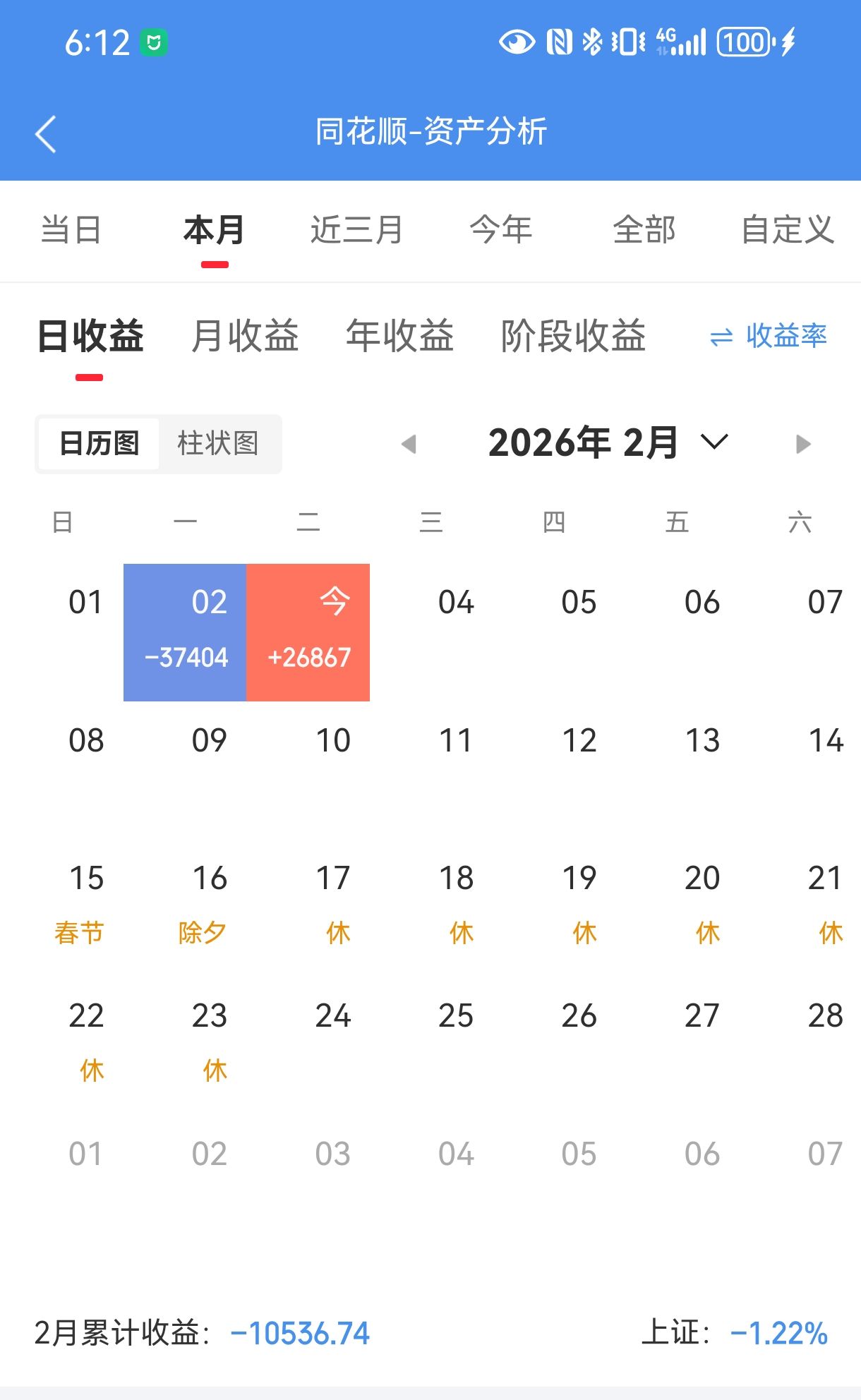Switch to the 近三月 tab
Image resolution: width=861 pixels, height=1400 pixels.
(x=356, y=230)
